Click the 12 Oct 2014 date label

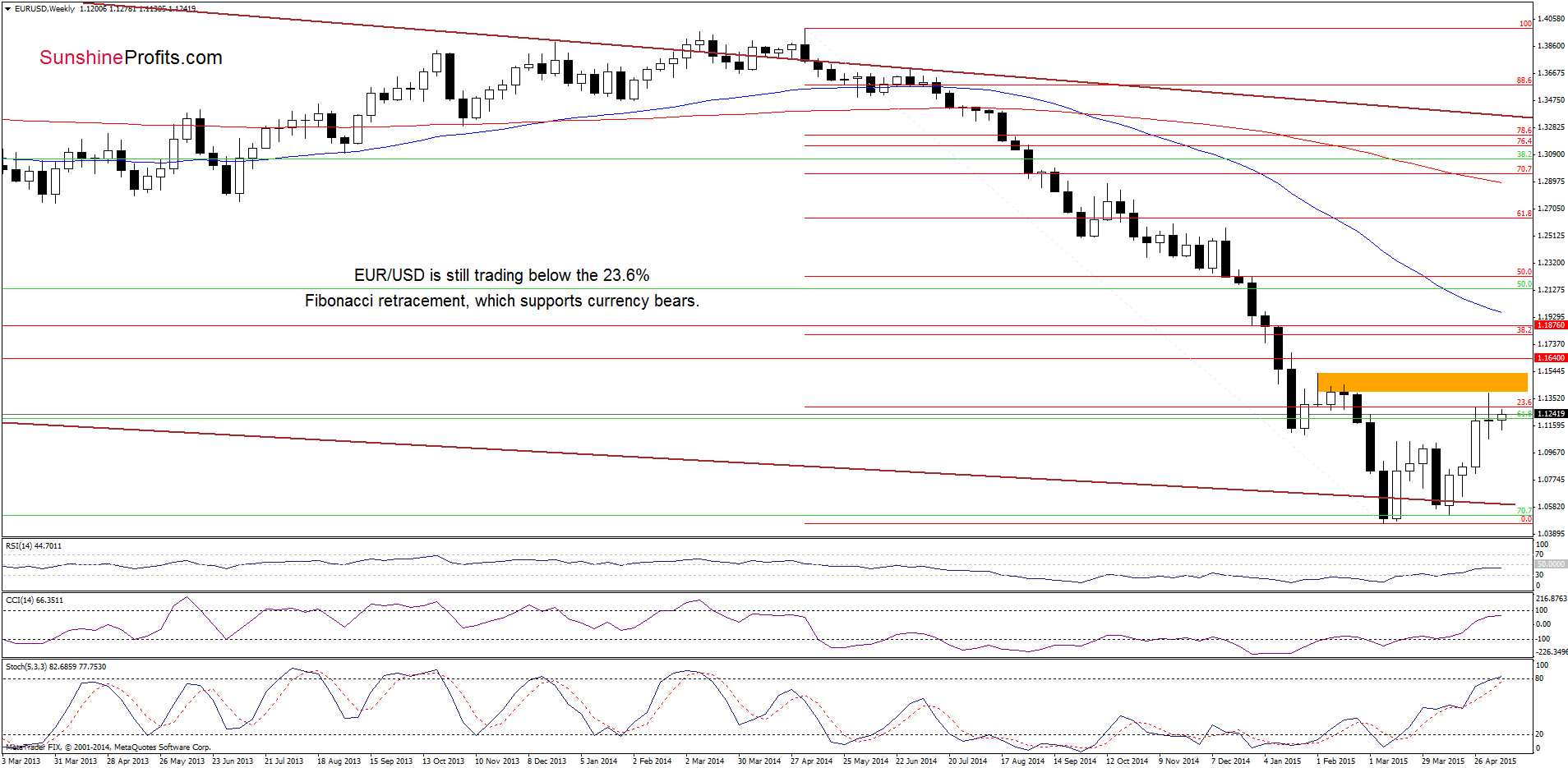pyautogui.click(x=1127, y=761)
